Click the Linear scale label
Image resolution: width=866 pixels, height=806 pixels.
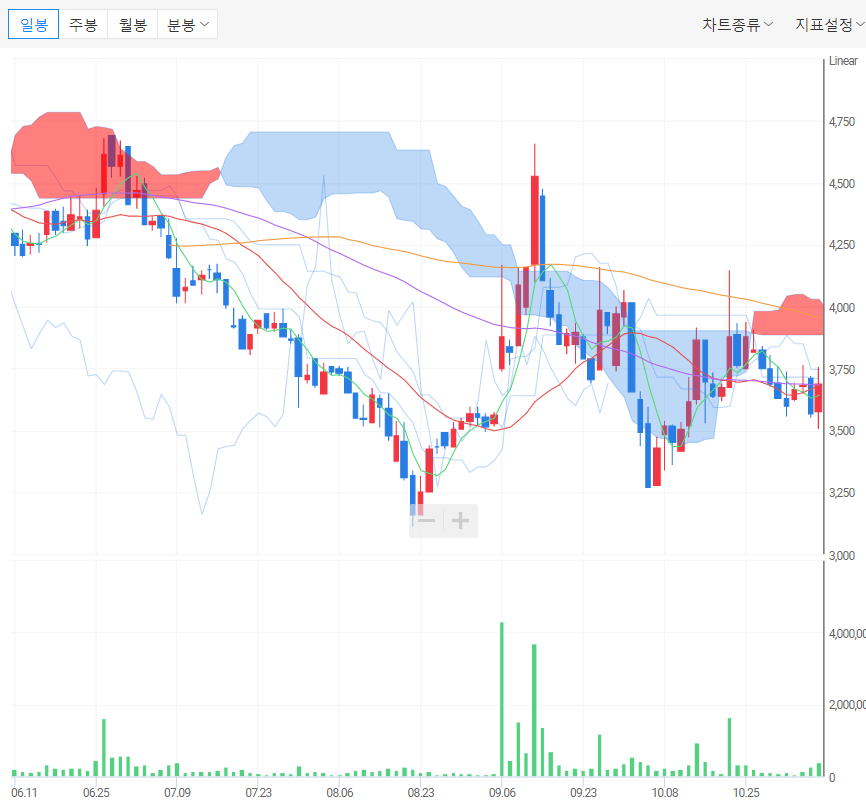(843, 61)
